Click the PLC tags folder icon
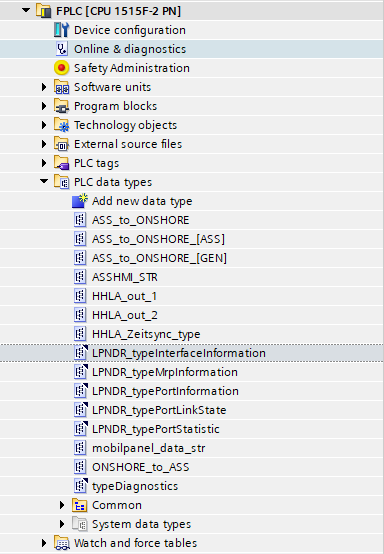The image size is (384, 554). [61, 163]
